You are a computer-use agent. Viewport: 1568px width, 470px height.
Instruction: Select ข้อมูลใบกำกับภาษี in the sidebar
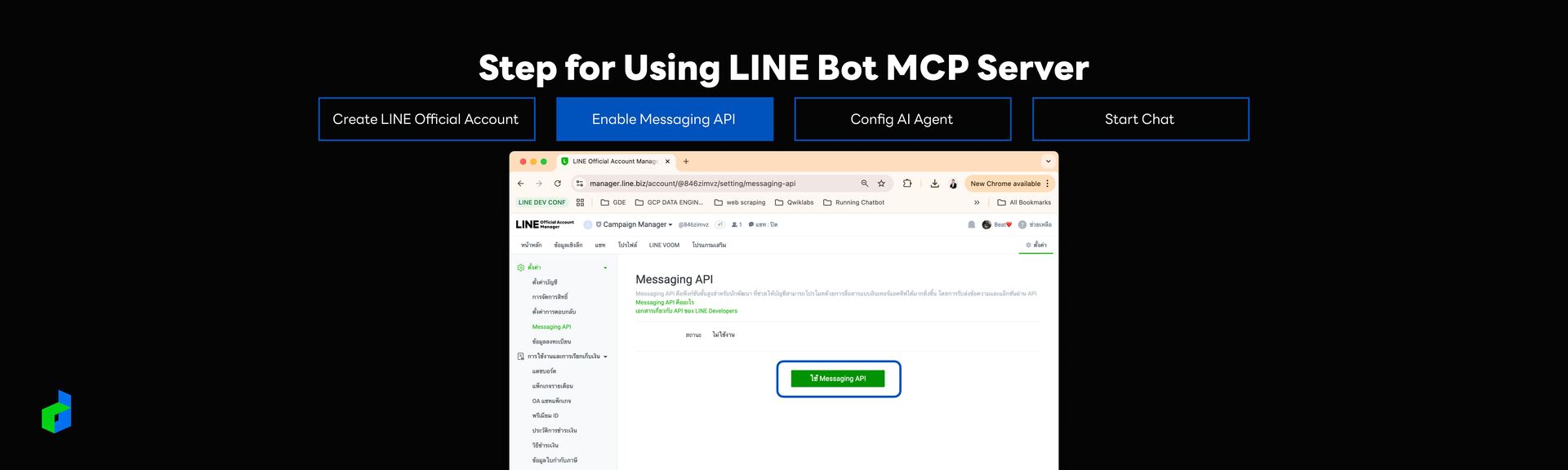(555, 460)
